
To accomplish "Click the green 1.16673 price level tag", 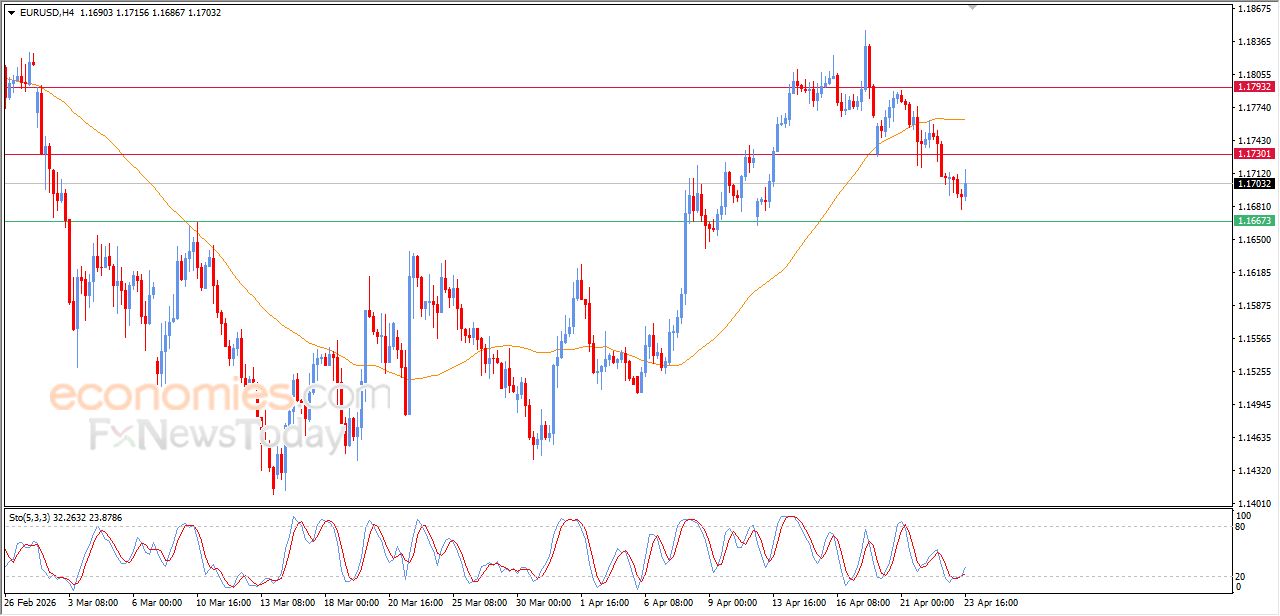I will pyautogui.click(x=1254, y=221).
